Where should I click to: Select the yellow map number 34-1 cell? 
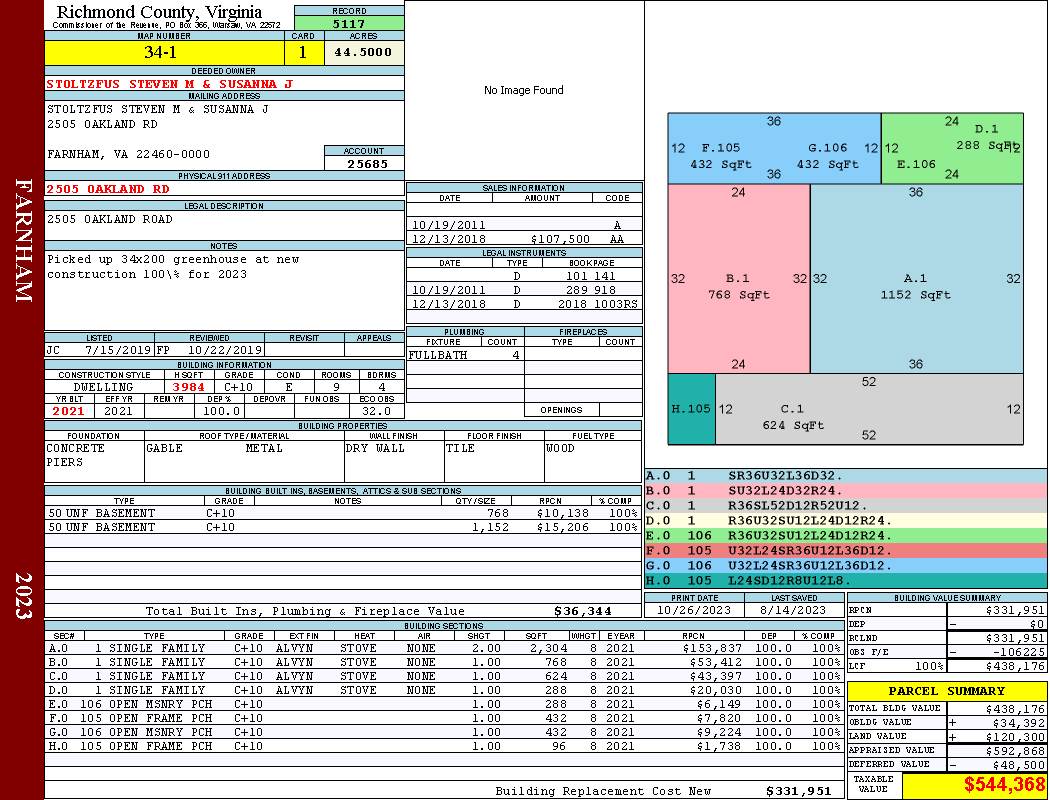[x=164, y=52]
